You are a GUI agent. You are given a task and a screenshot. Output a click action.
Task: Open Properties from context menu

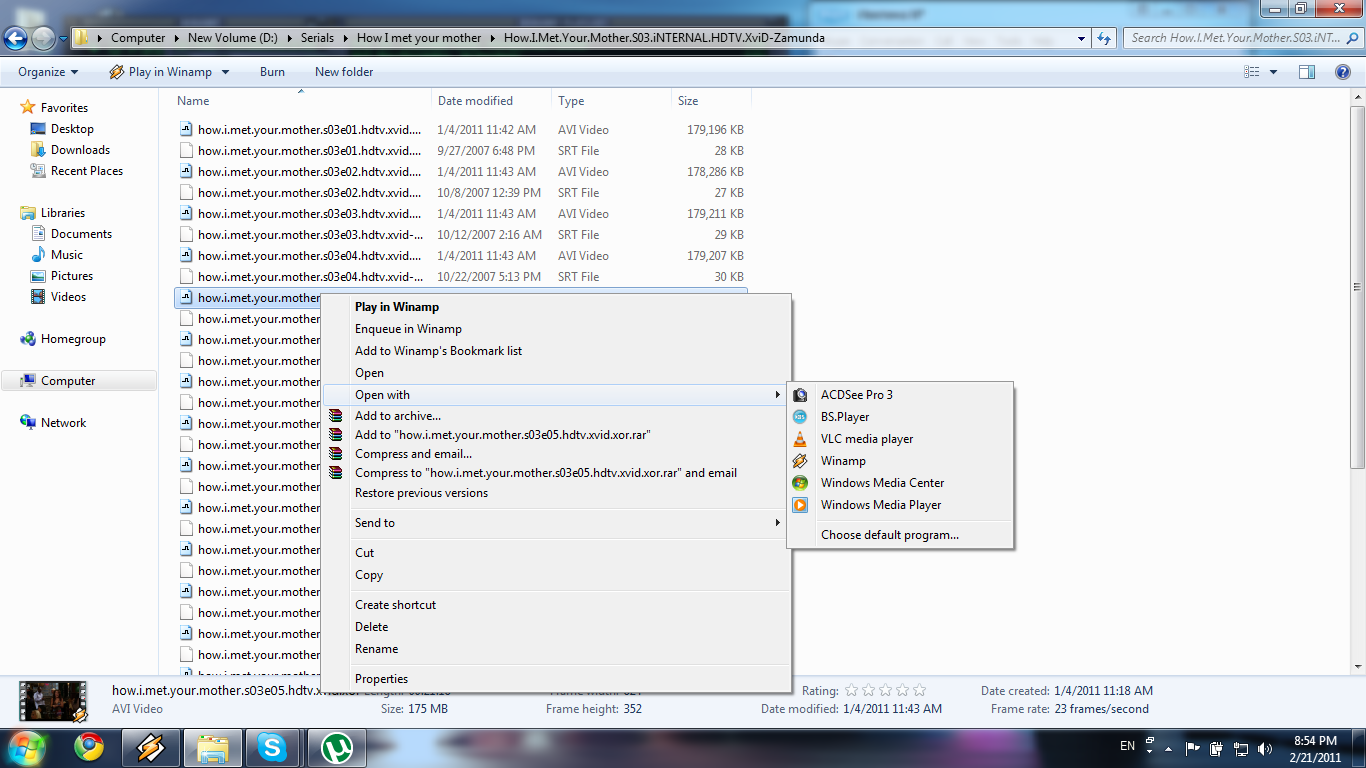[x=555, y=679]
